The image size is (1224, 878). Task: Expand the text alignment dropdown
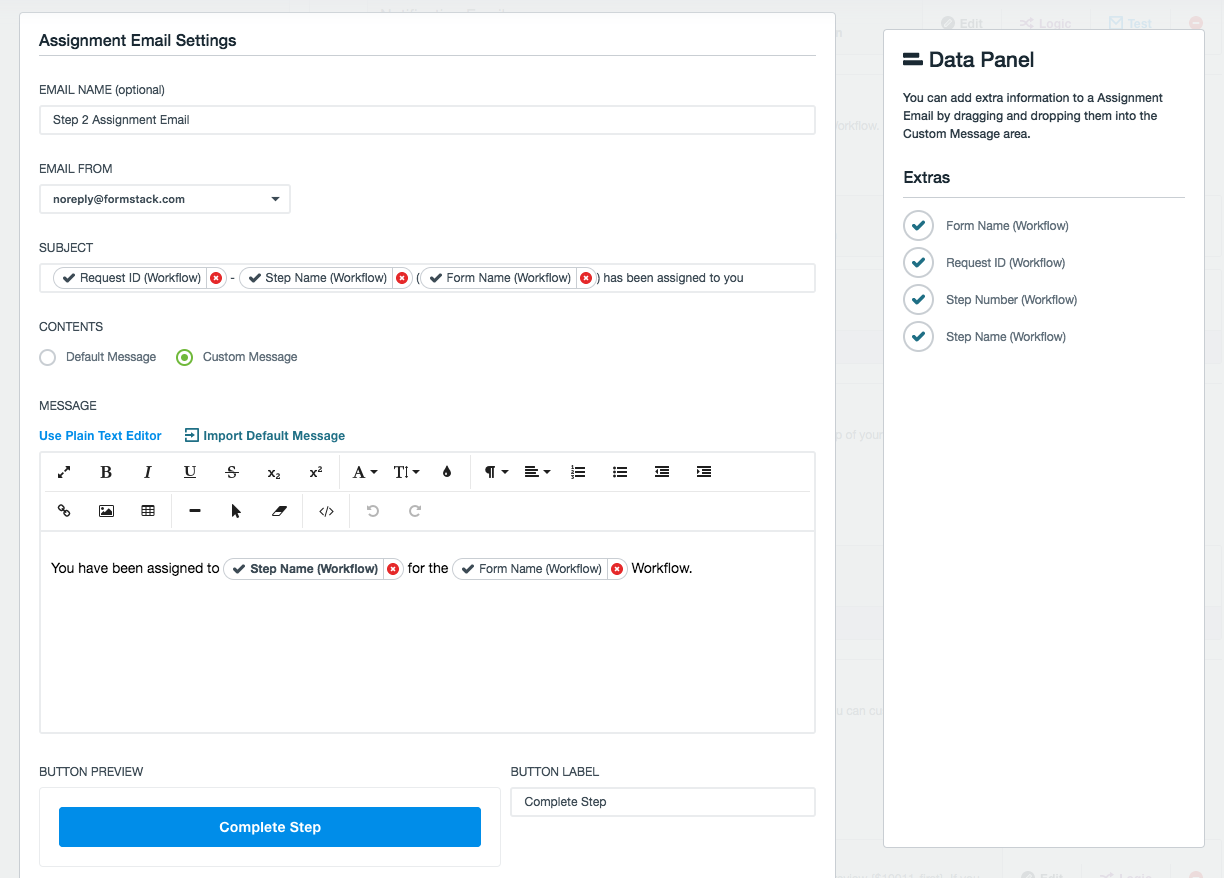coord(537,472)
